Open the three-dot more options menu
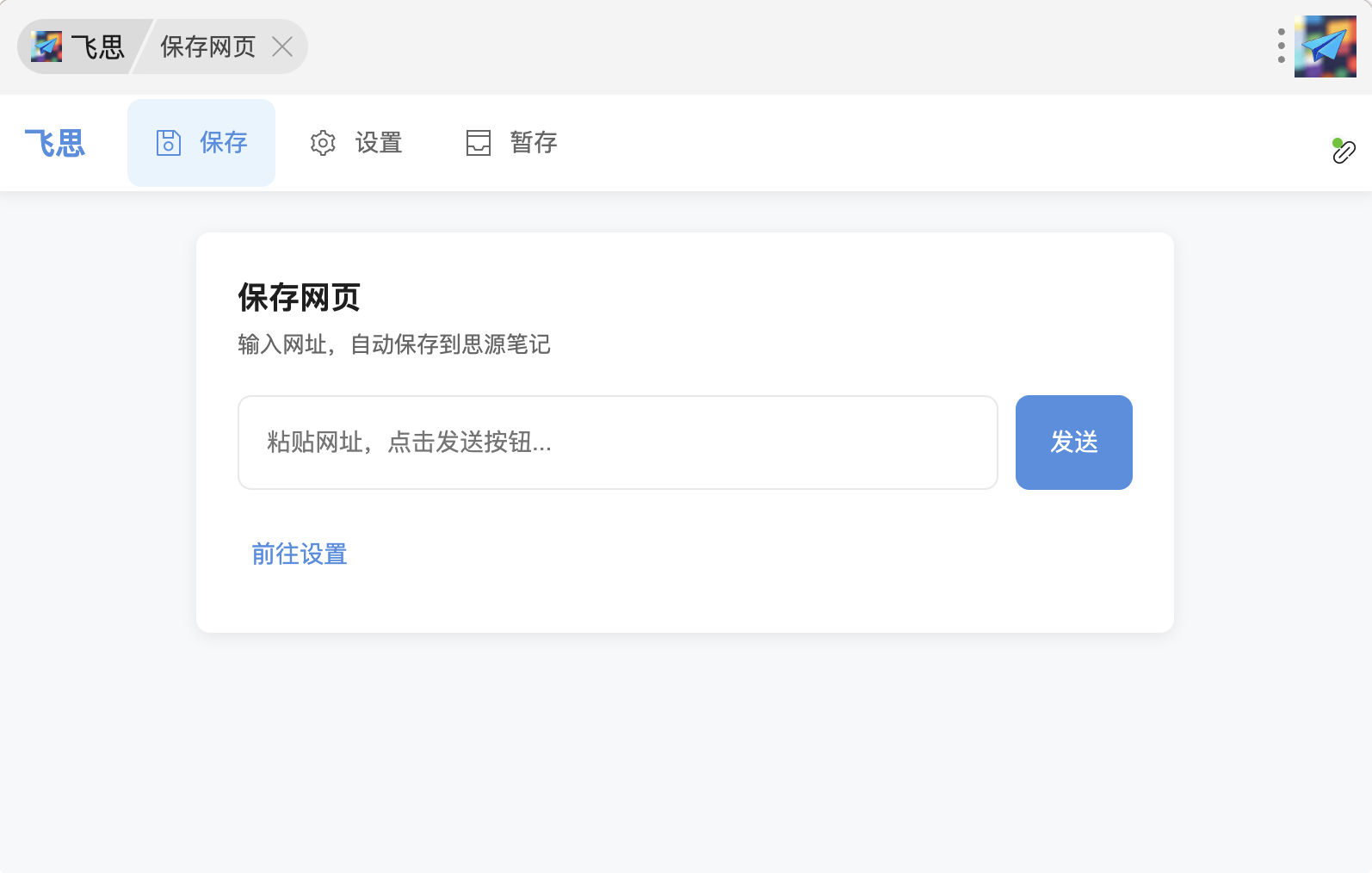The image size is (1372, 873). point(1282,46)
